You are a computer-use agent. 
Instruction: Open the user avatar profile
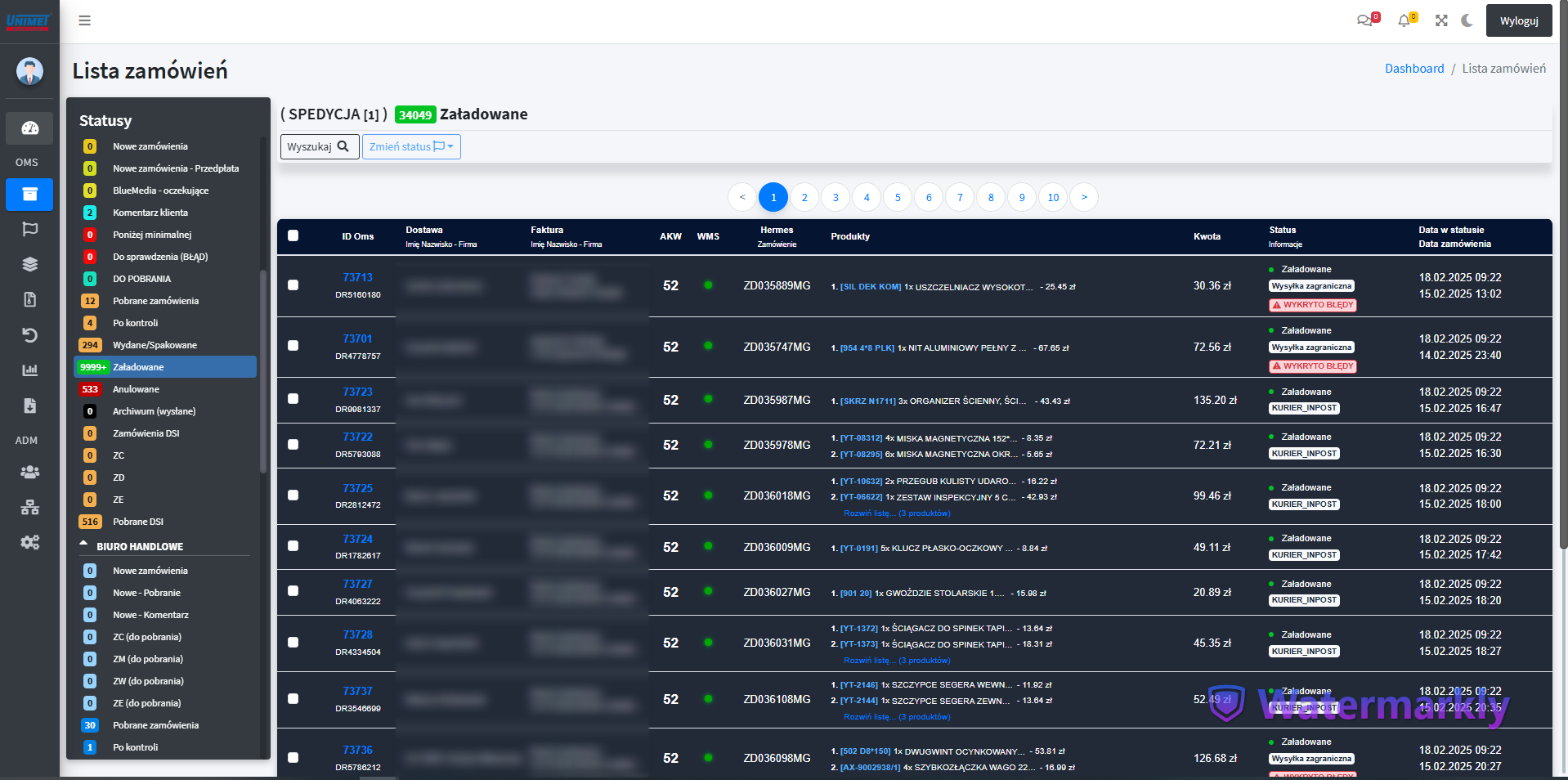(29, 71)
